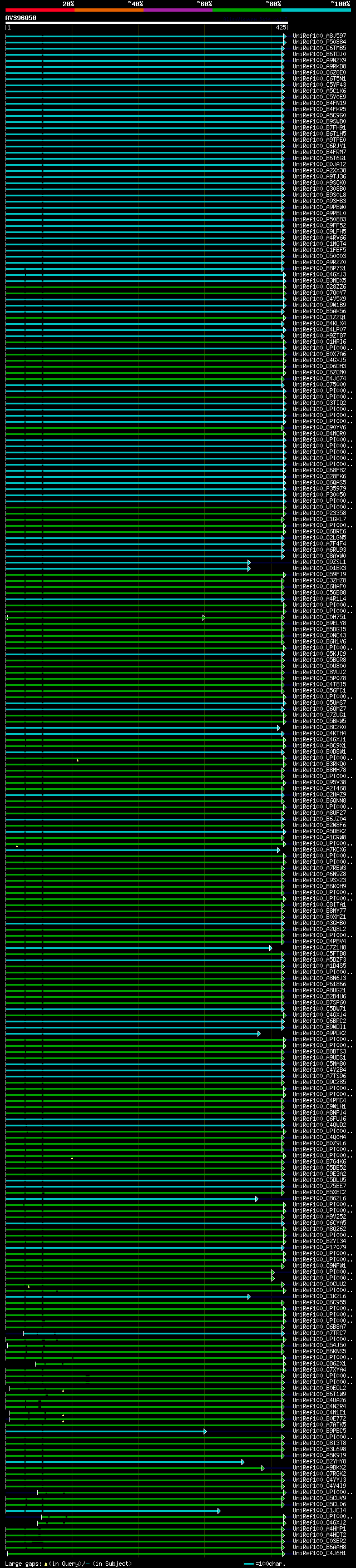Open hit UniRef100_Q9FF52
356x1568 pixels.
tap(319, 225)
